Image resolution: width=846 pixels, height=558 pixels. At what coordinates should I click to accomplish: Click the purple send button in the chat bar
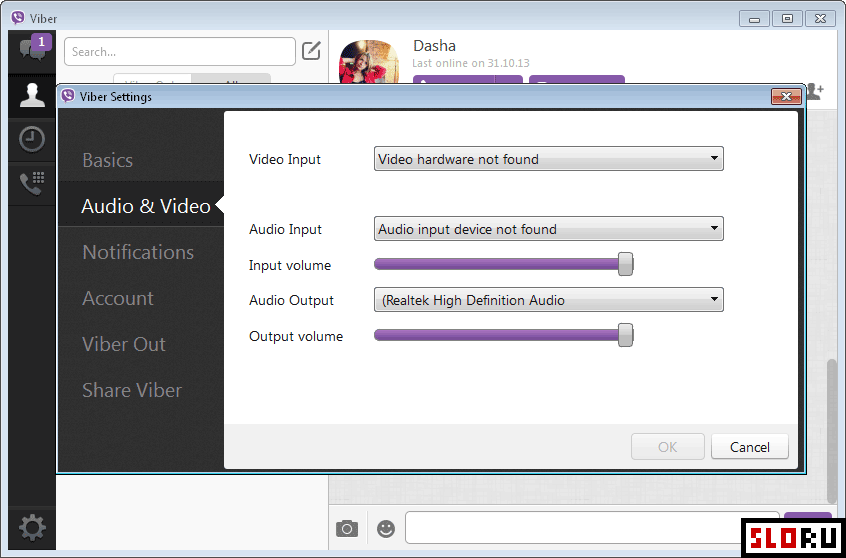[x=808, y=515]
